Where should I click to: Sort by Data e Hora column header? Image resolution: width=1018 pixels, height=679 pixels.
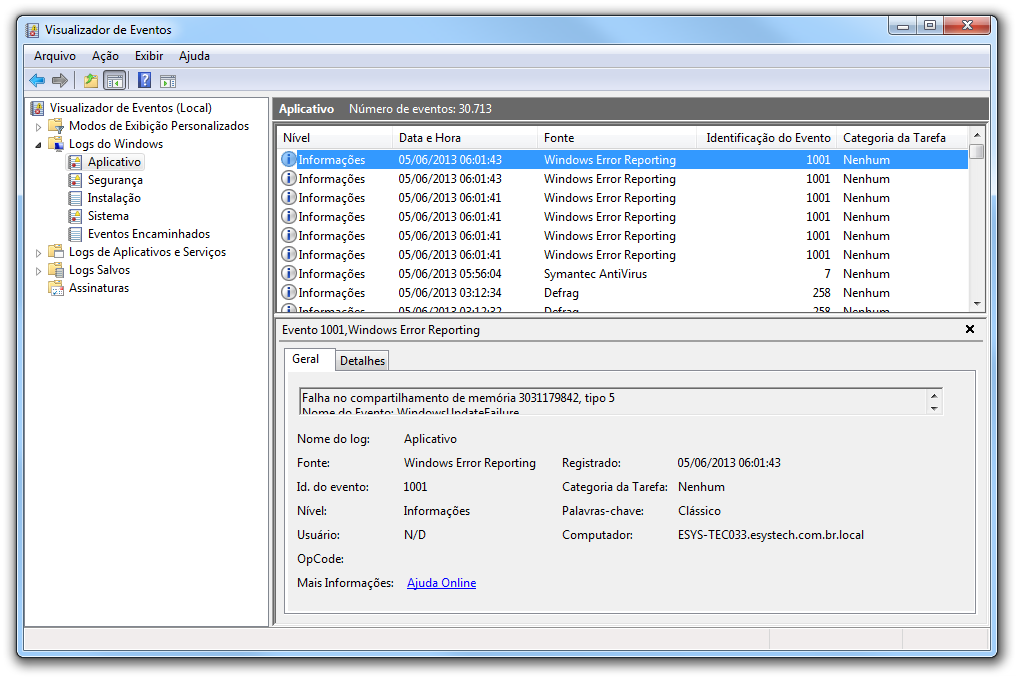[465, 138]
